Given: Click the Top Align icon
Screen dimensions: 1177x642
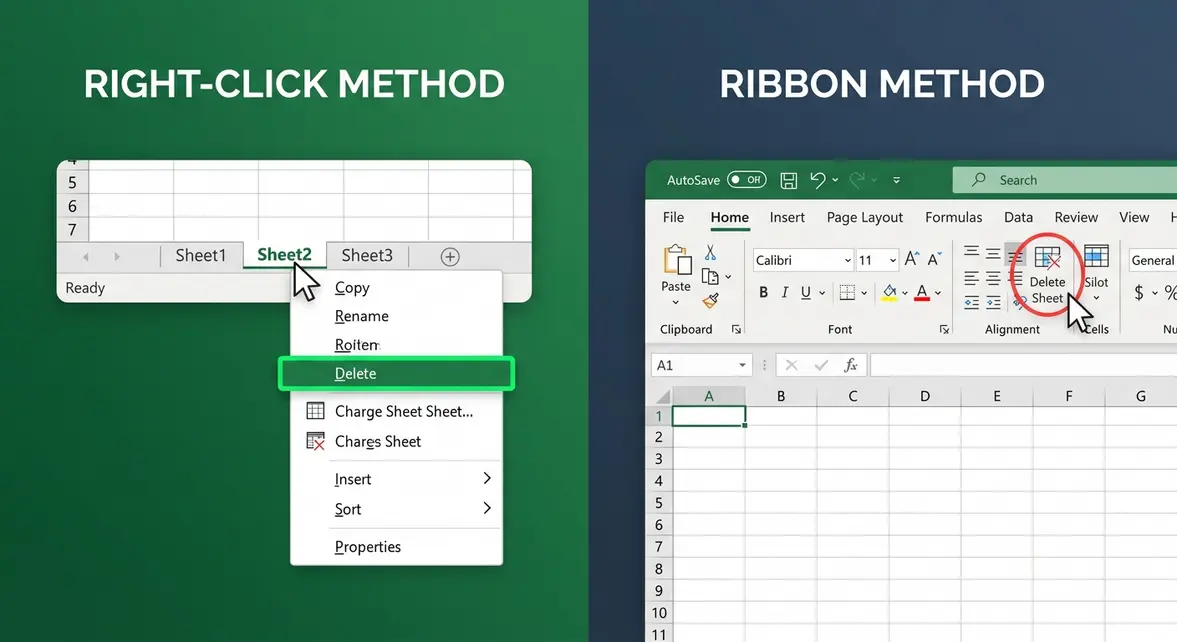Looking at the screenshot, I should pyautogui.click(x=971, y=252).
